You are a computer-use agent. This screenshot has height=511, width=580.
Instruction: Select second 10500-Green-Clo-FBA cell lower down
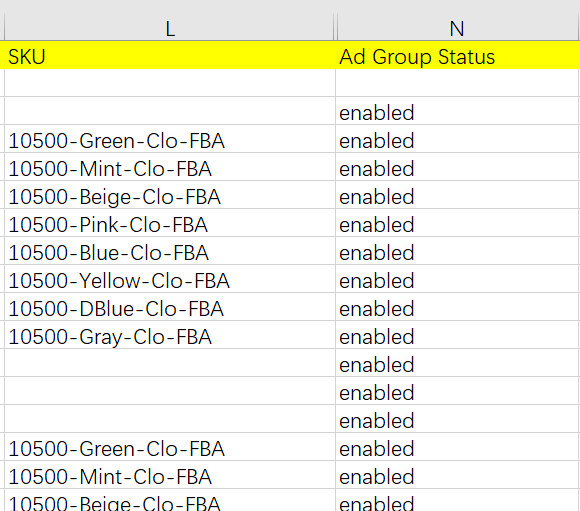tap(169, 447)
